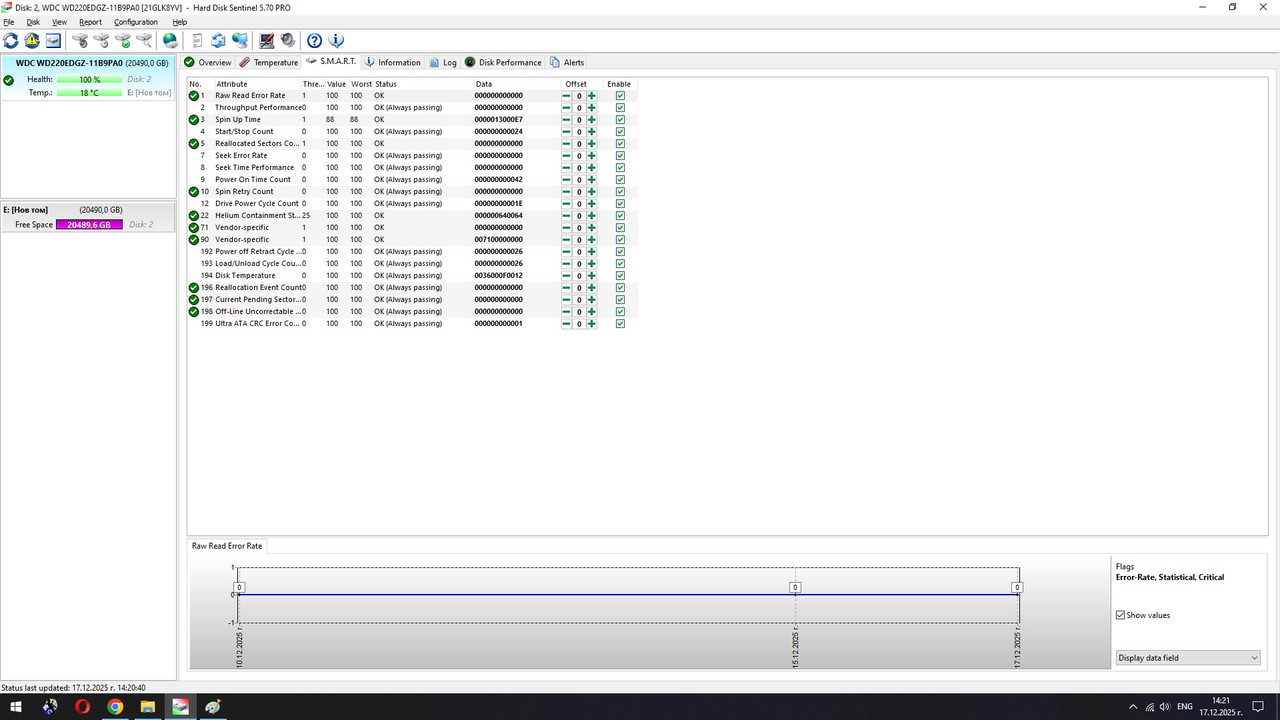Click the globe-with-disk online toolbar icon

171,40
